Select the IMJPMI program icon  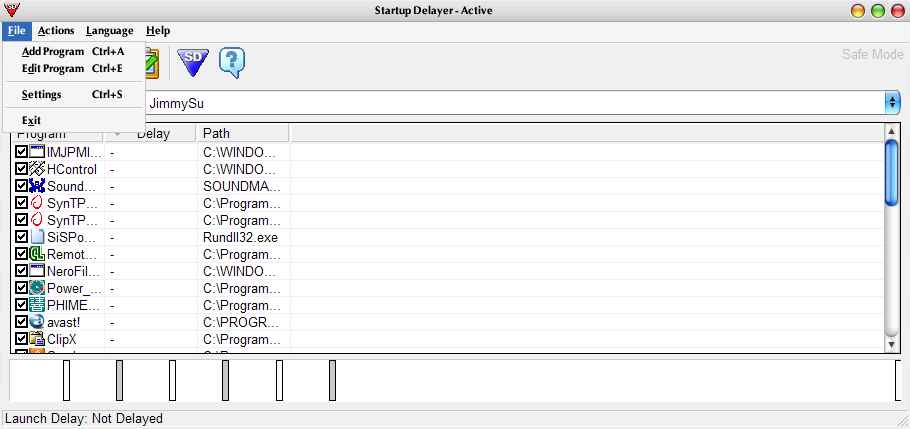point(37,152)
